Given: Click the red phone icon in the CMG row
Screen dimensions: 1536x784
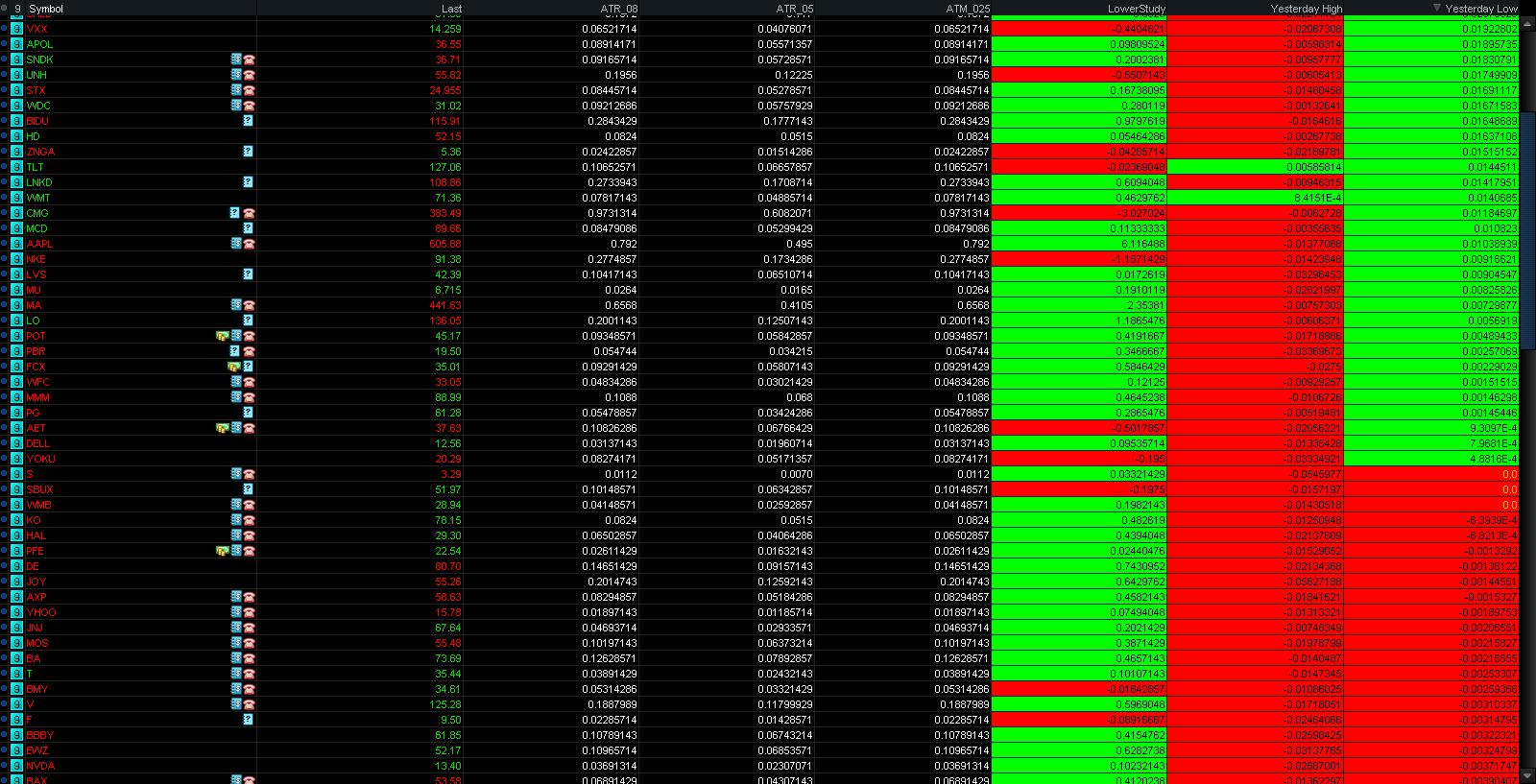Looking at the screenshot, I should (x=249, y=213).
